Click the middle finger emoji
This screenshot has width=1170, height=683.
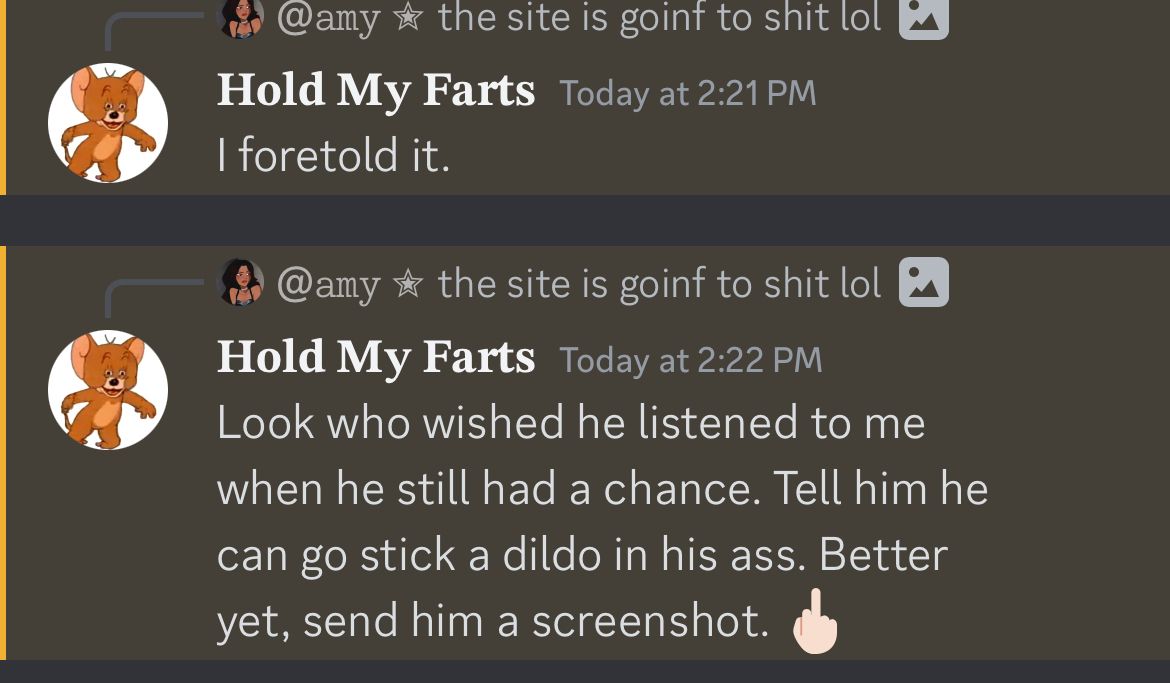coord(816,621)
